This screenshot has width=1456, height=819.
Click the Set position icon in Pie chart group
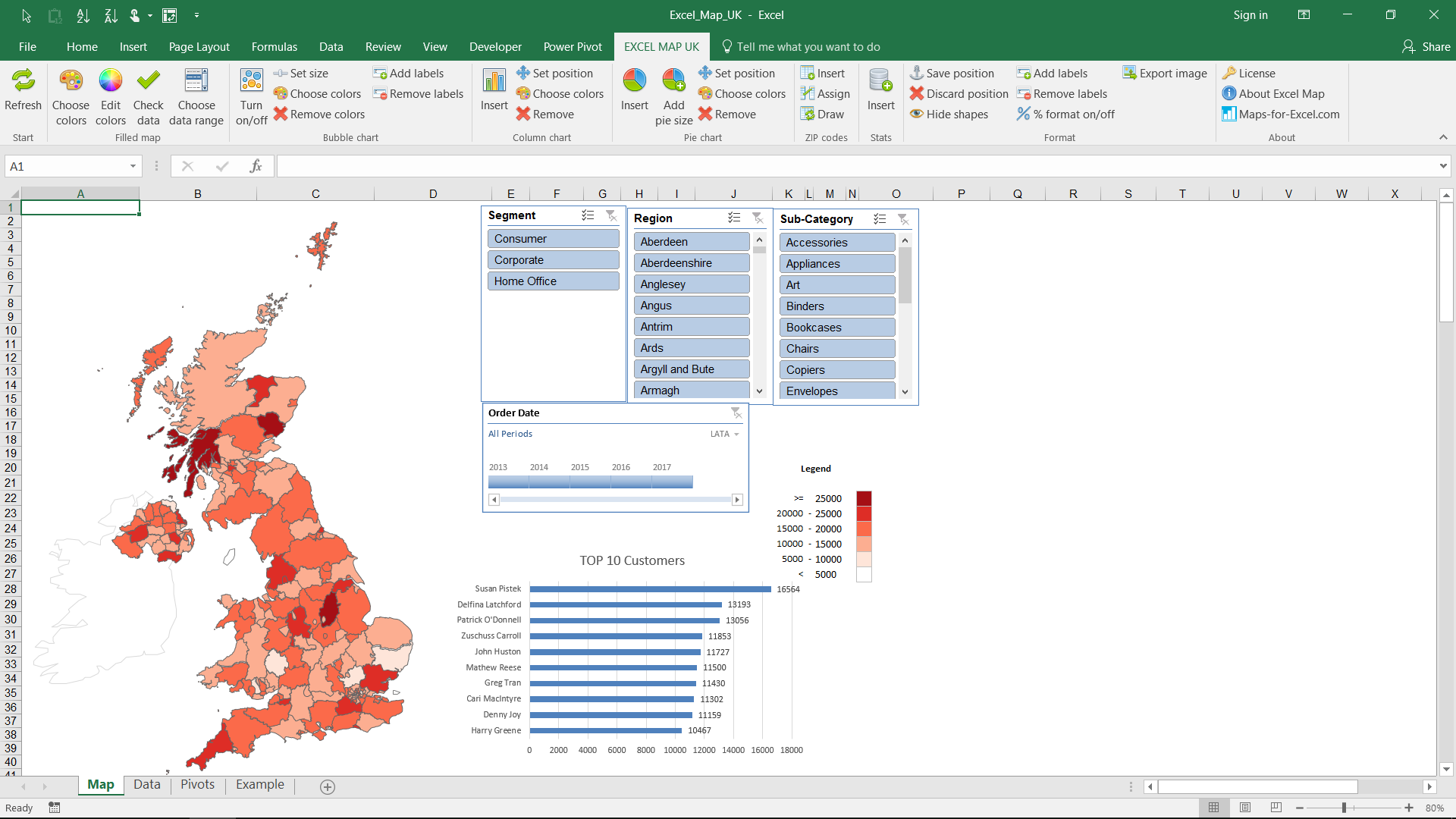coord(705,73)
